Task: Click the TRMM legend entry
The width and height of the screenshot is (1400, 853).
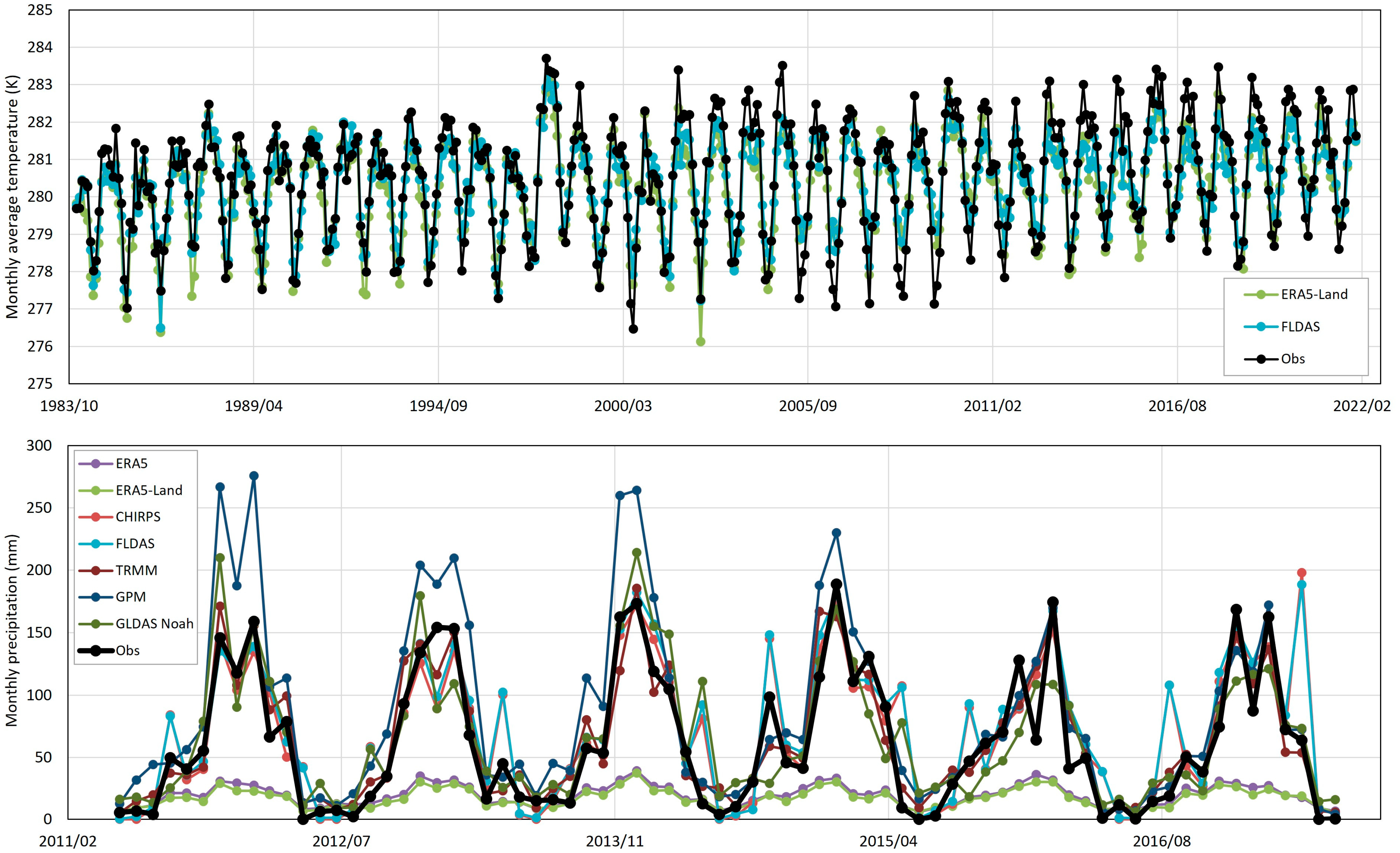Action: (136, 570)
